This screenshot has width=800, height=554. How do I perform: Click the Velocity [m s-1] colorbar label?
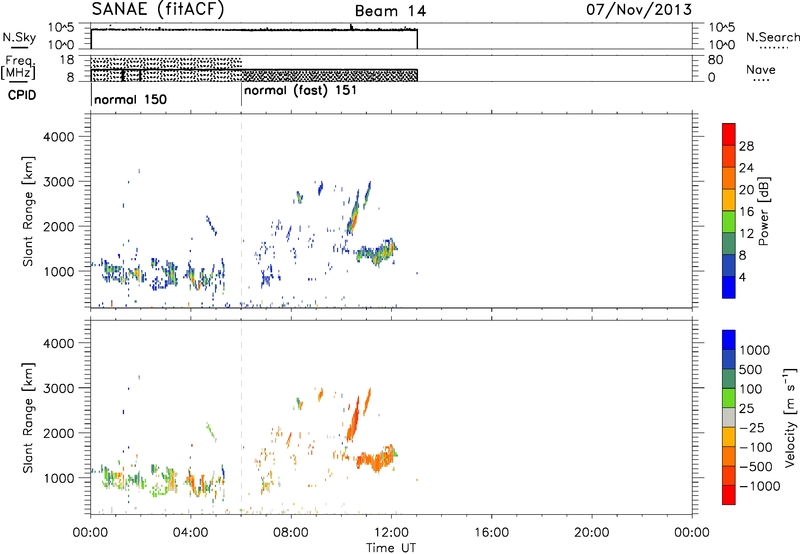(x=790, y=417)
